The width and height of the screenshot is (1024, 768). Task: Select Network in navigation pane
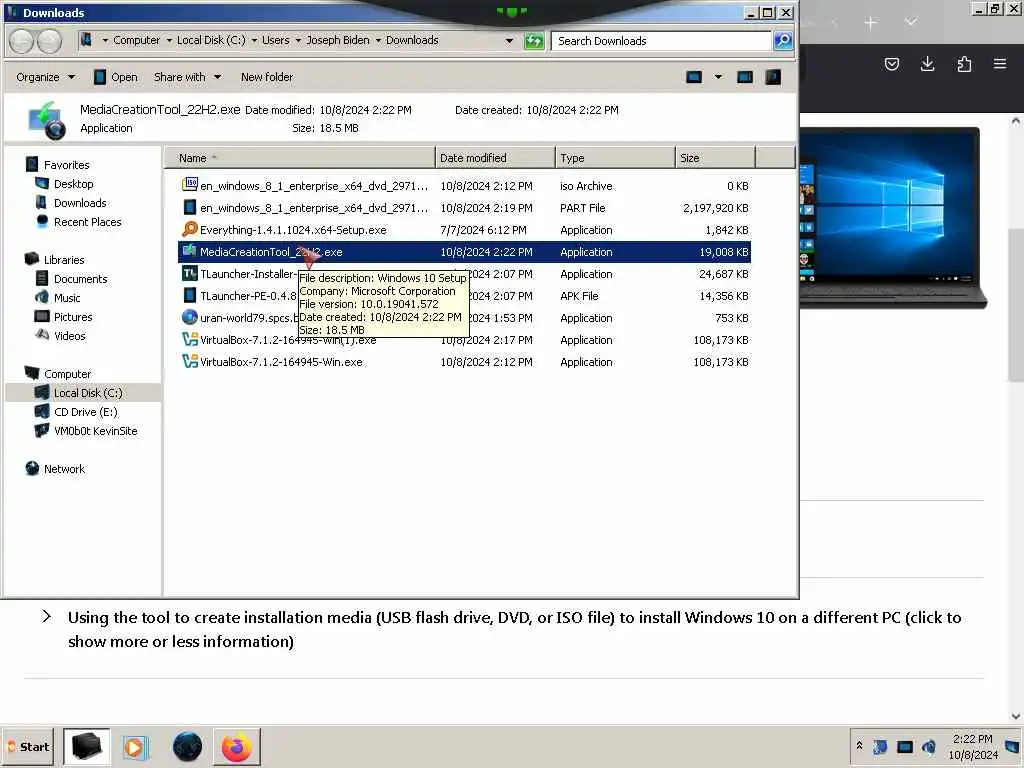64,469
